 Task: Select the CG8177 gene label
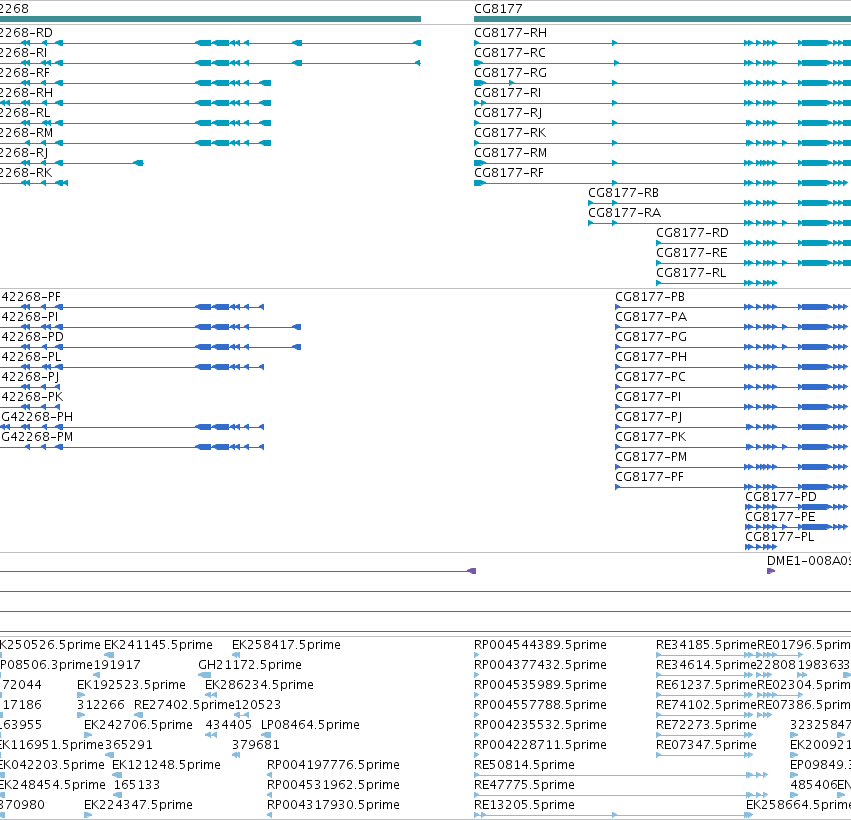point(498,9)
